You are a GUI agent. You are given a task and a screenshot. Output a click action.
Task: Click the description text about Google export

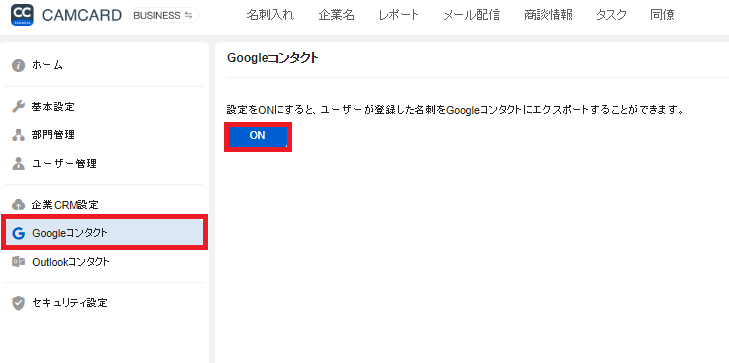tap(455, 111)
